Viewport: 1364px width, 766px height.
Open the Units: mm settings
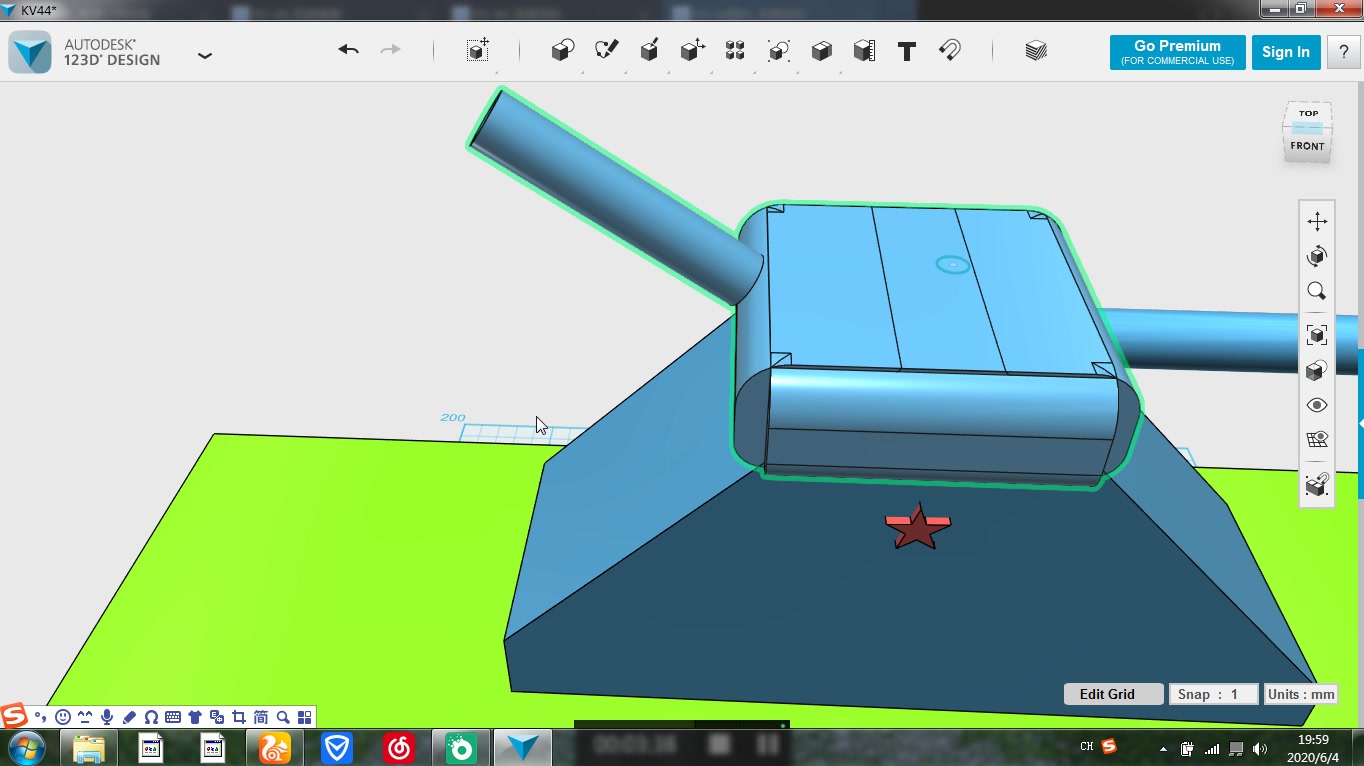(x=1300, y=694)
